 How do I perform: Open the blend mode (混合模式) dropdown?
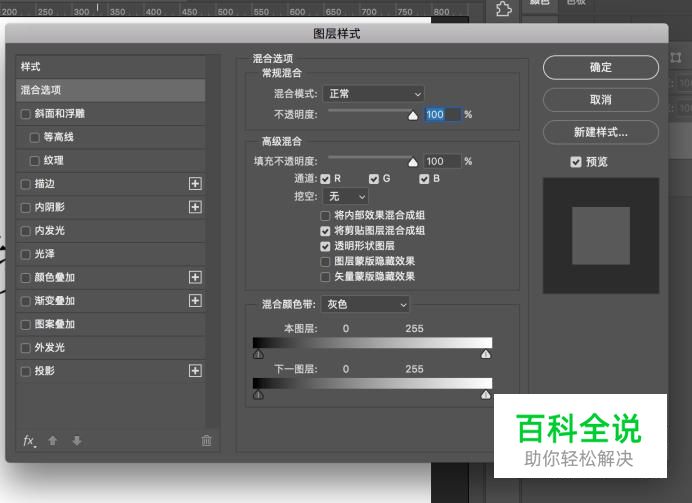point(374,94)
